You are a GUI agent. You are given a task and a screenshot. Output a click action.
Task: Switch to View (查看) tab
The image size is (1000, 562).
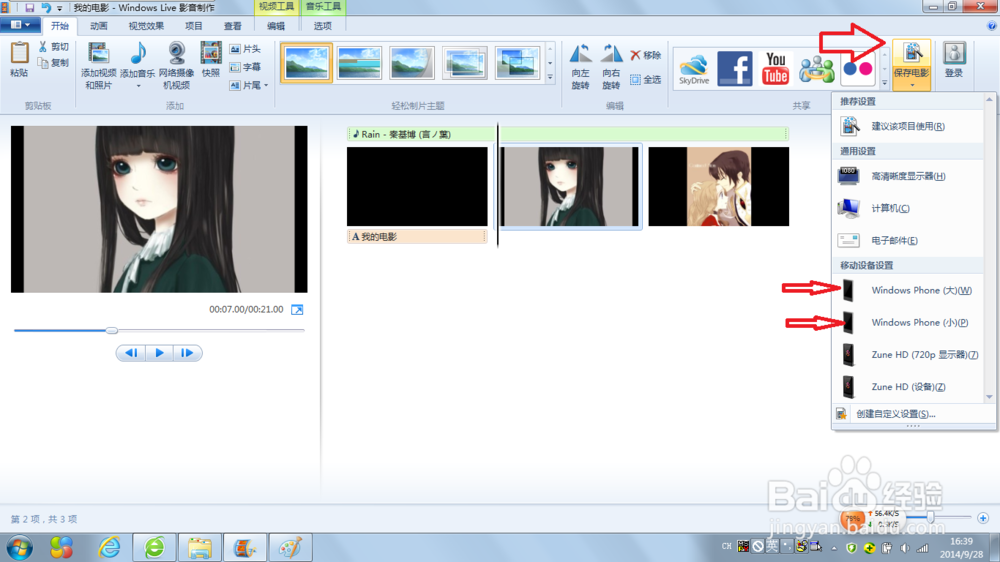point(233,26)
